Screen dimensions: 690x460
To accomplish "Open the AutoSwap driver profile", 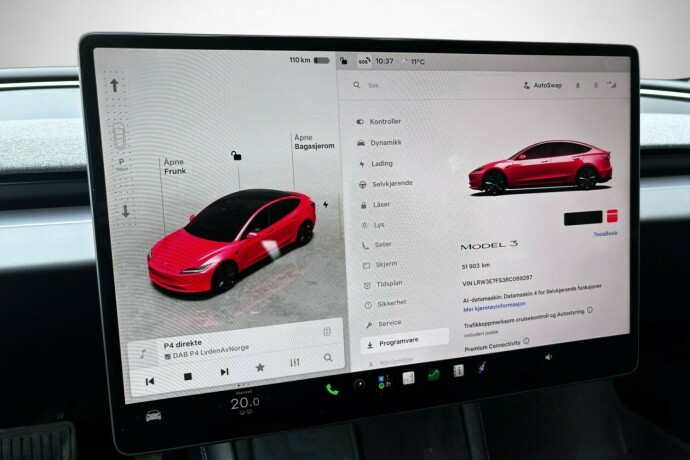I will tap(543, 85).
